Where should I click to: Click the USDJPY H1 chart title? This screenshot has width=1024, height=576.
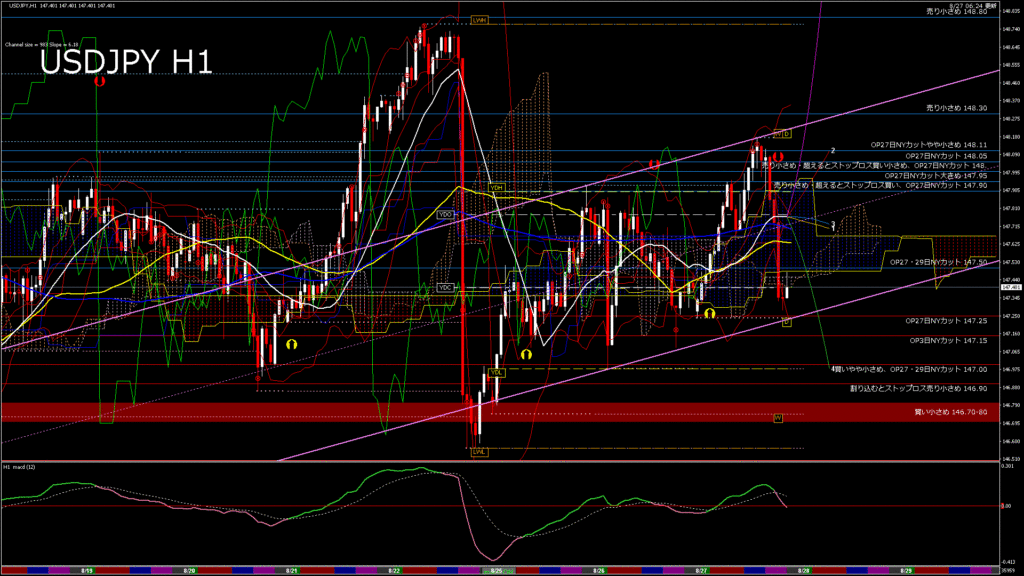tap(125, 63)
